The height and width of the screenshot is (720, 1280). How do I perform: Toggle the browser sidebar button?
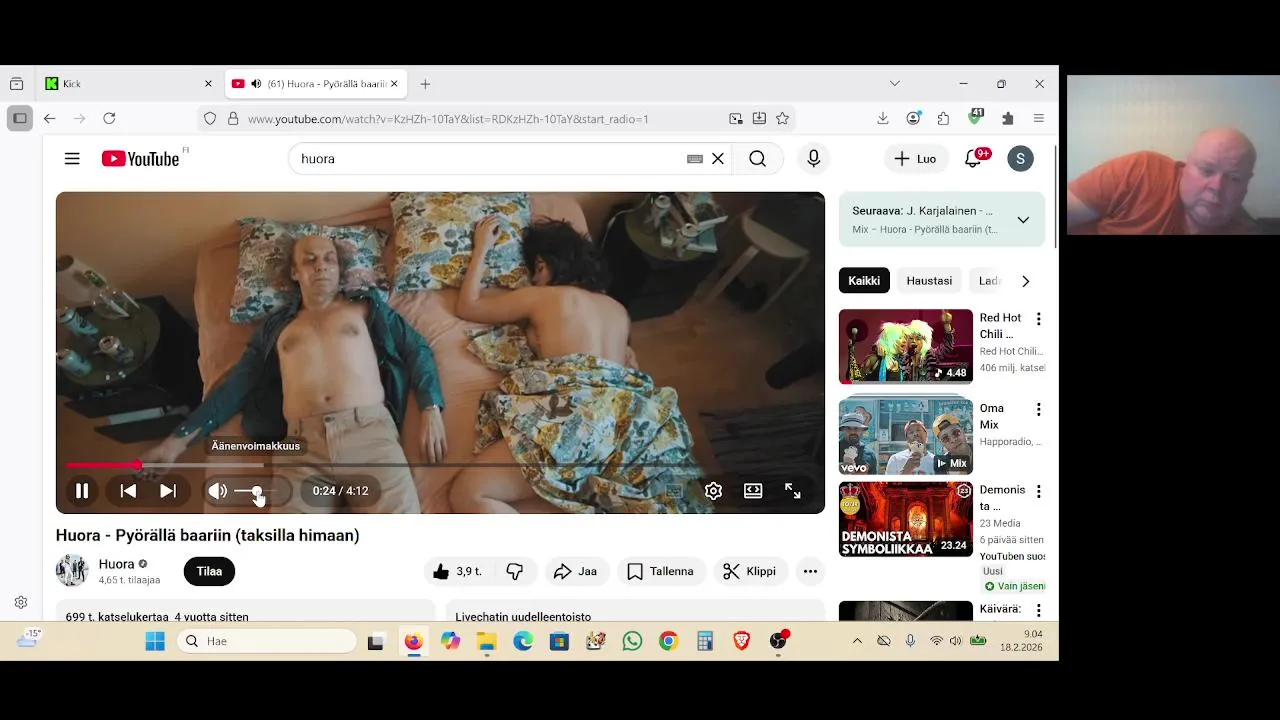point(19,118)
